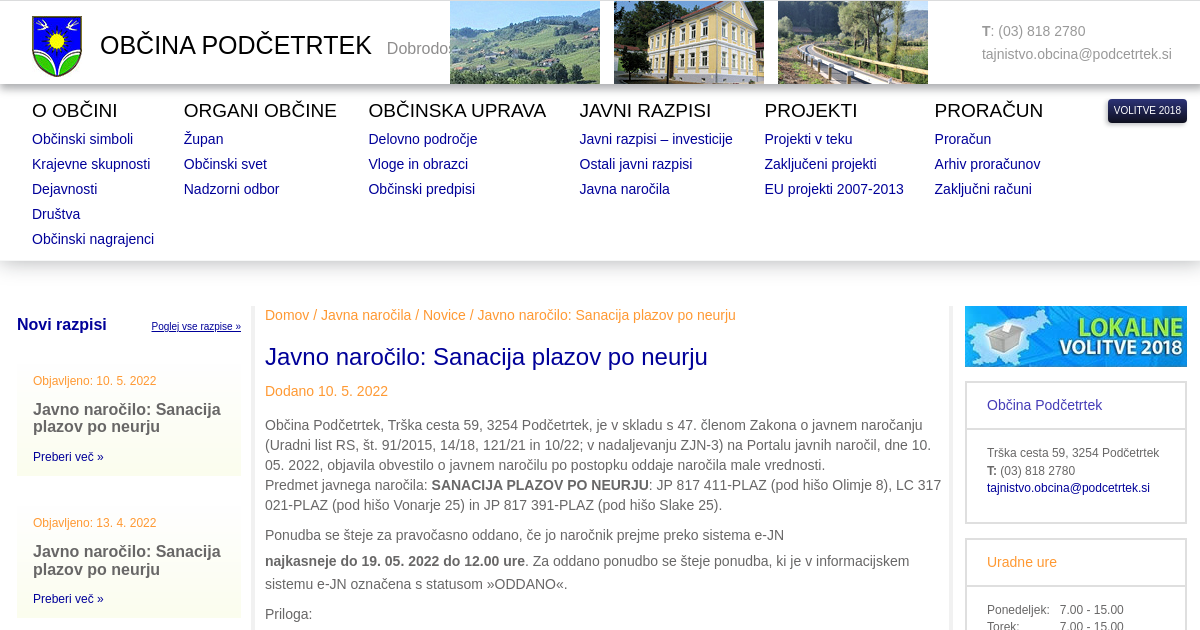The height and width of the screenshot is (630, 1200).
Task: Navigate to Projekti v teku
Action: [x=808, y=139]
